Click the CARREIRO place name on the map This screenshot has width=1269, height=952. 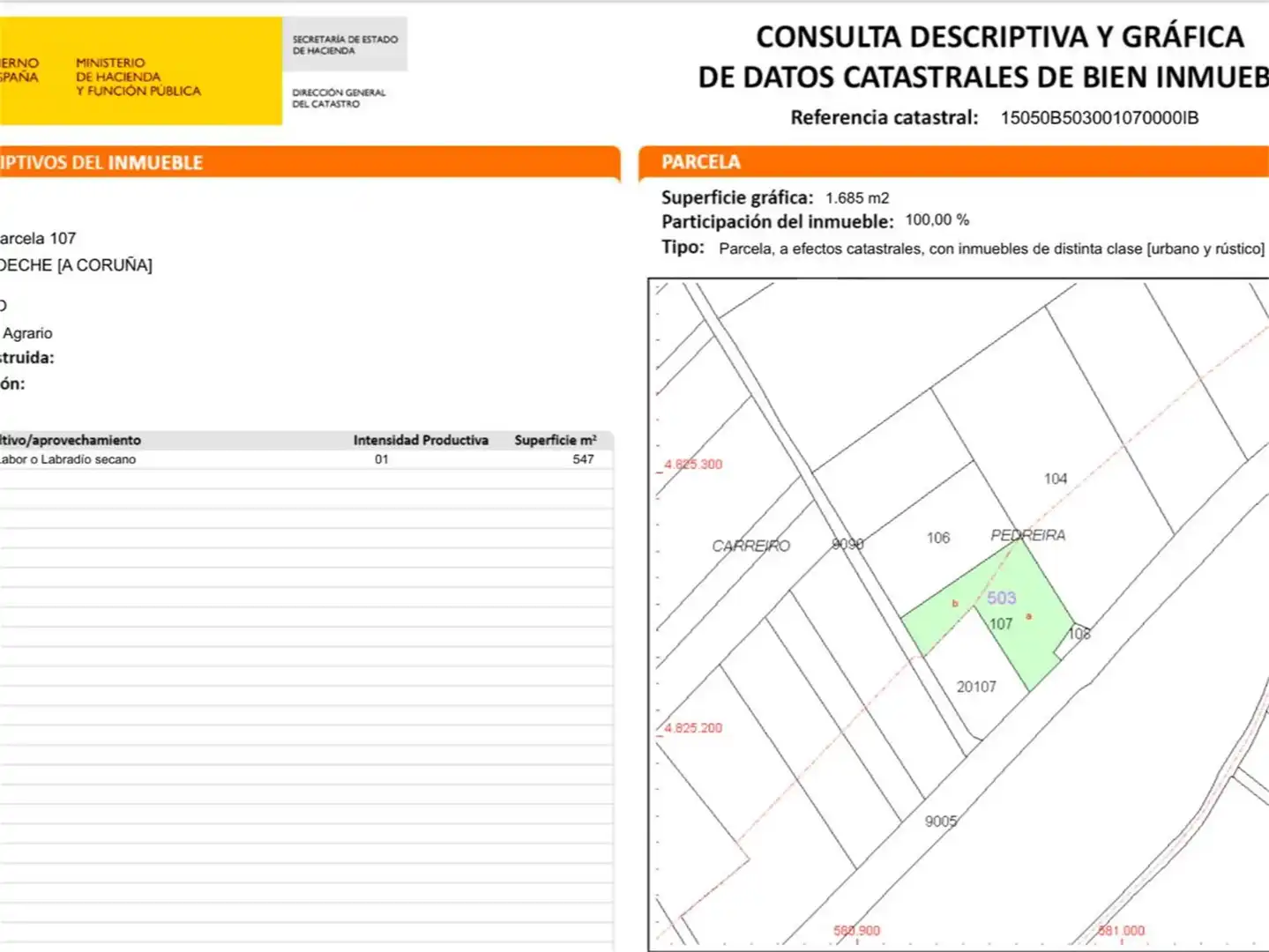(751, 546)
